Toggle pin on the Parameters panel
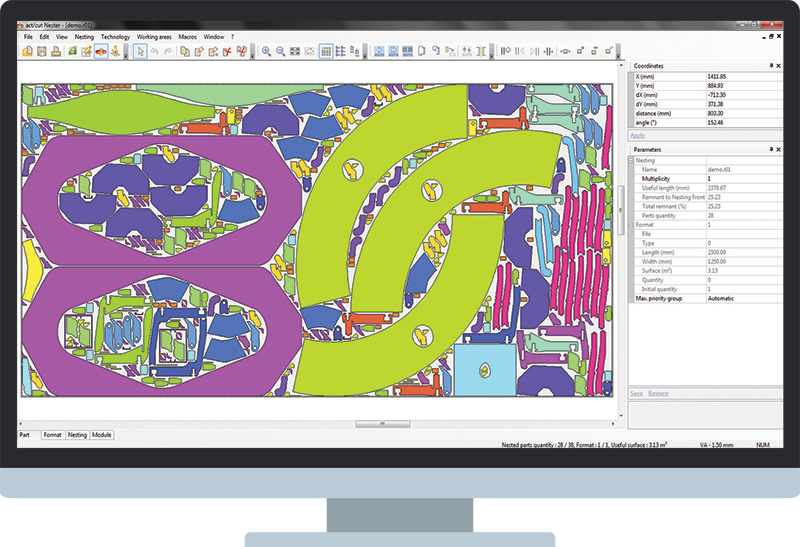 pyautogui.click(x=770, y=150)
